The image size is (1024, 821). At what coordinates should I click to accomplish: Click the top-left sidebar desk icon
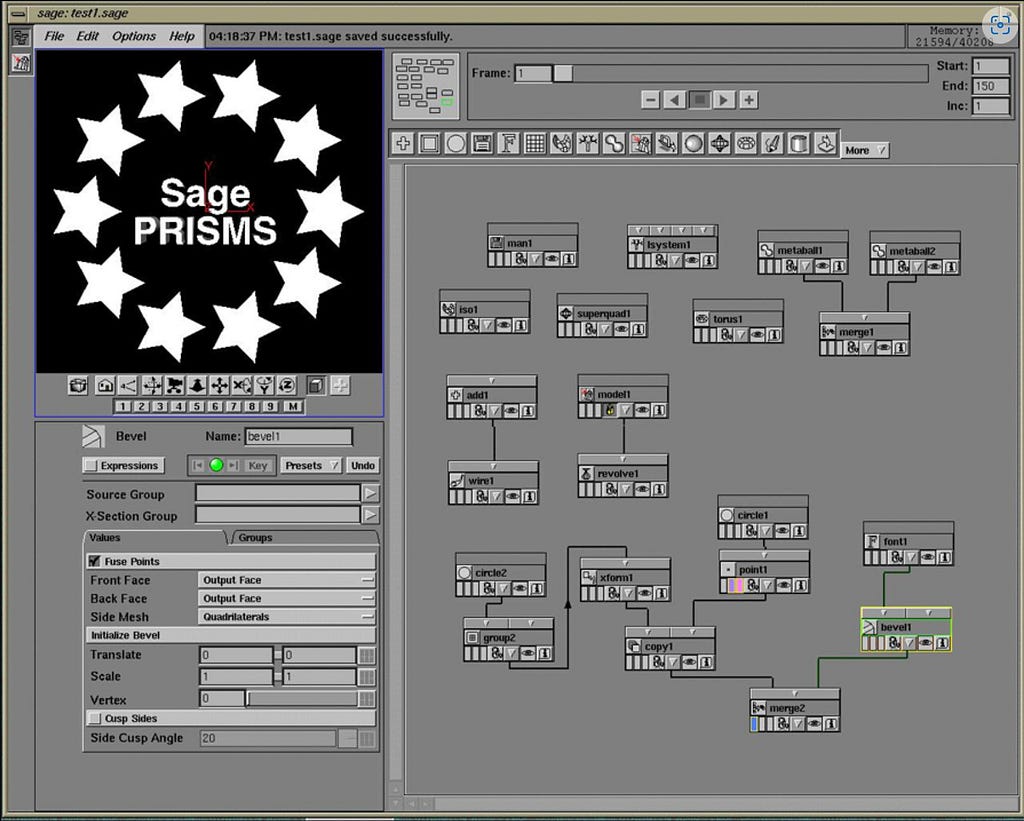point(21,37)
